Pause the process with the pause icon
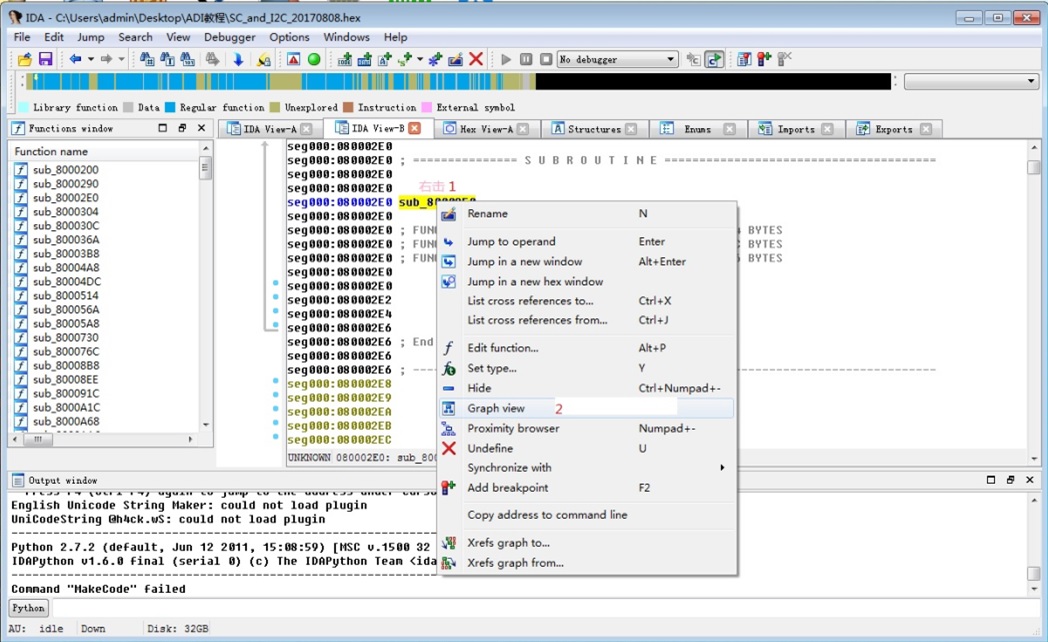This screenshot has width=1048, height=642. click(x=526, y=59)
